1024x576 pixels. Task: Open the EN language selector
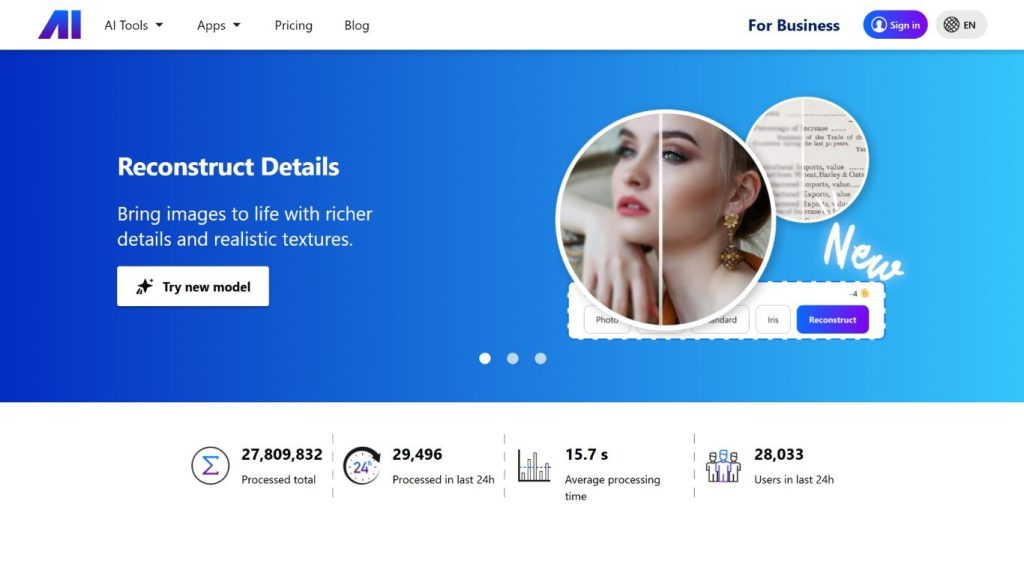coord(961,24)
